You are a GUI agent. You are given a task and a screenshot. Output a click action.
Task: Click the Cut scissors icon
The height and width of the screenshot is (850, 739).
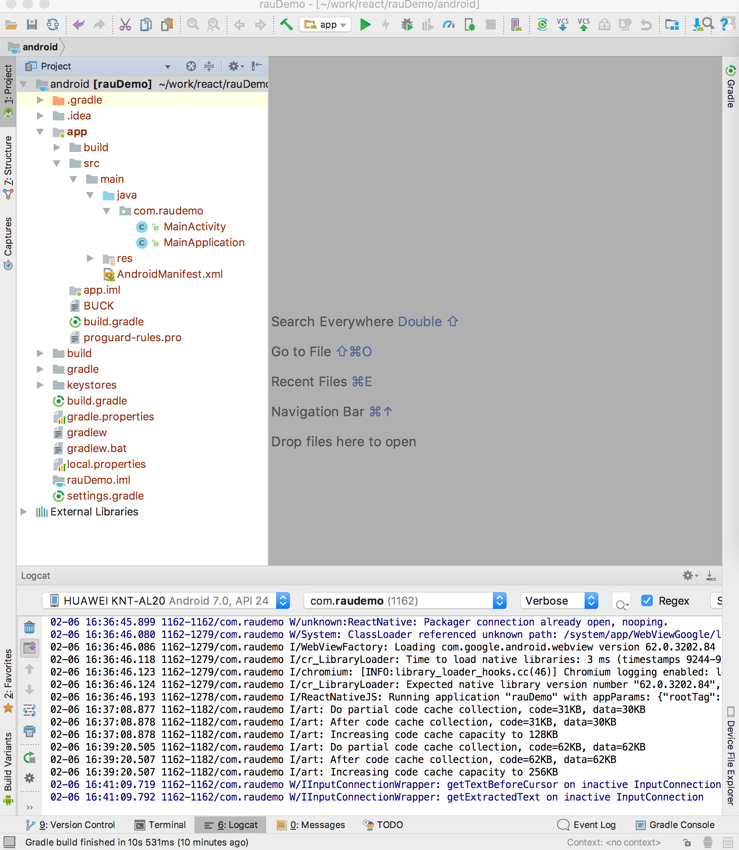pyautogui.click(x=125, y=25)
